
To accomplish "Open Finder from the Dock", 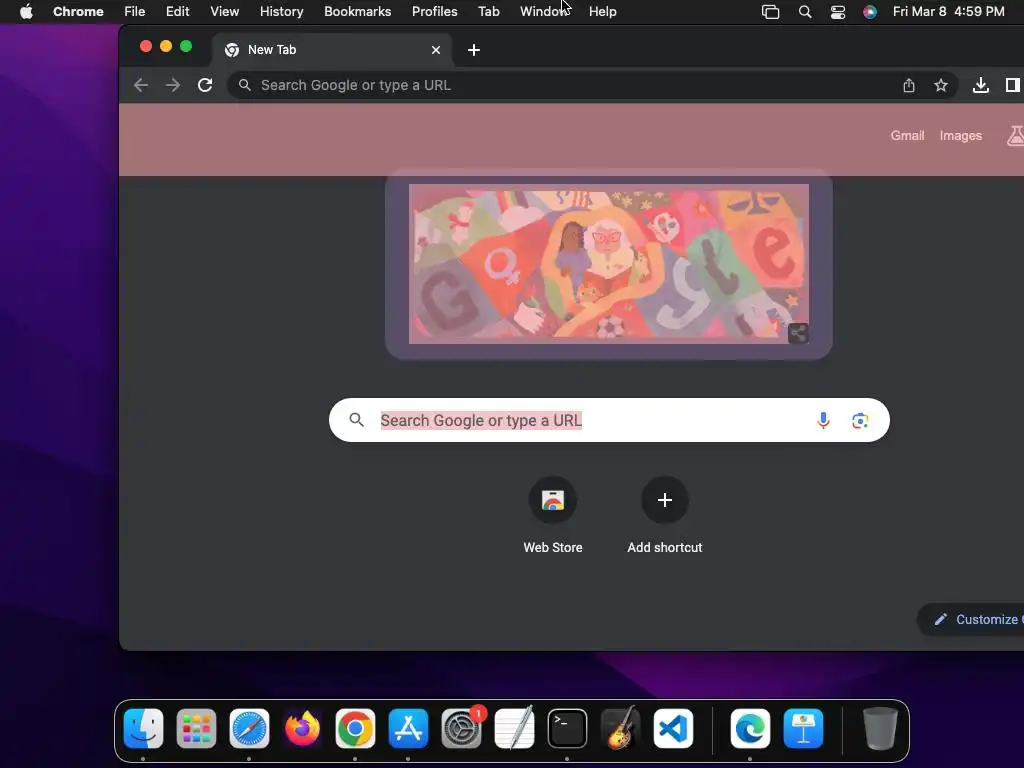I will pyautogui.click(x=143, y=728).
